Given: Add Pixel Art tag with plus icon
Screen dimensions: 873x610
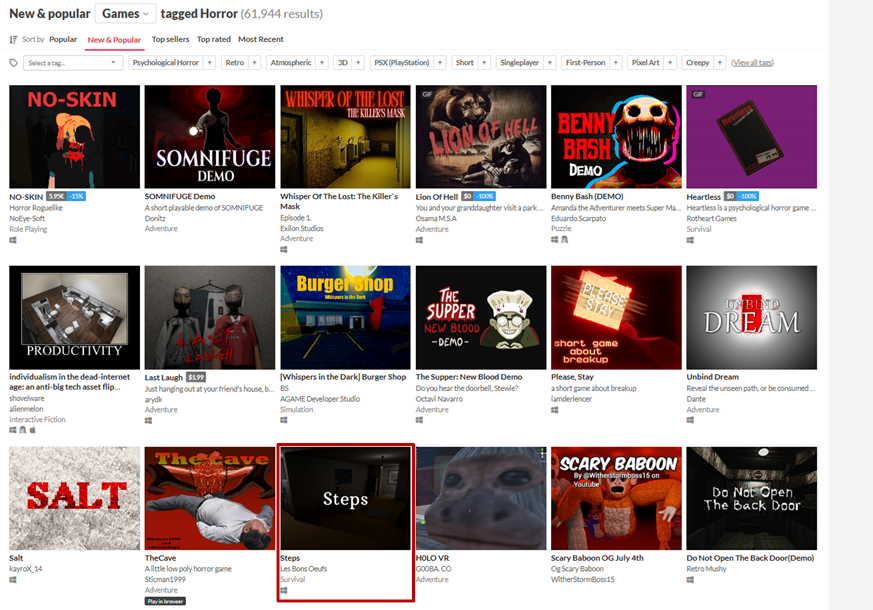Looking at the screenshot, I should pos(670,63).
